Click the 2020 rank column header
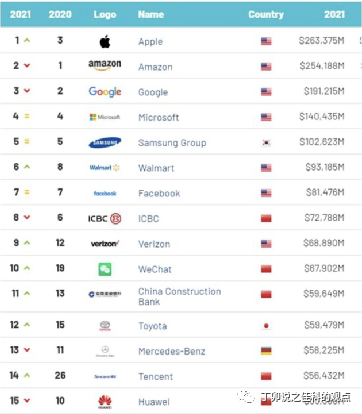 [60, 14]
